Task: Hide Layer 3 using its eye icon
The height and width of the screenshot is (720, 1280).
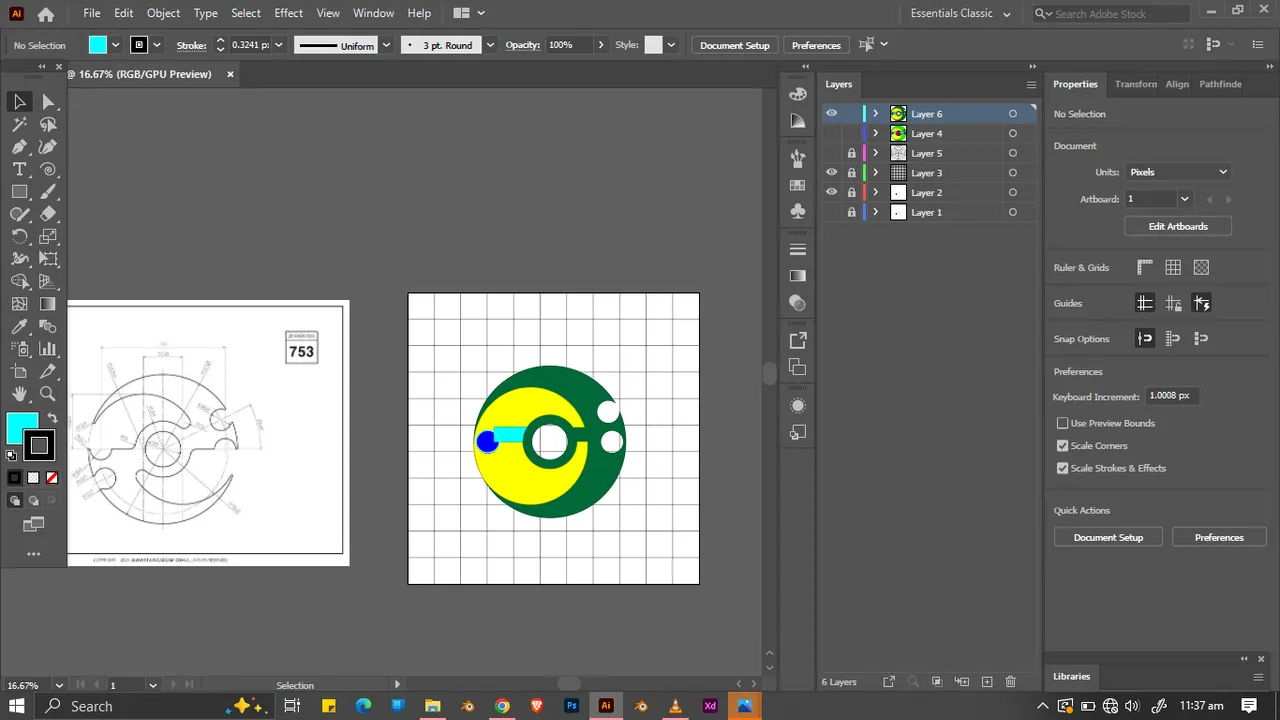Action: pyautogui.click(x=831, y=172)
